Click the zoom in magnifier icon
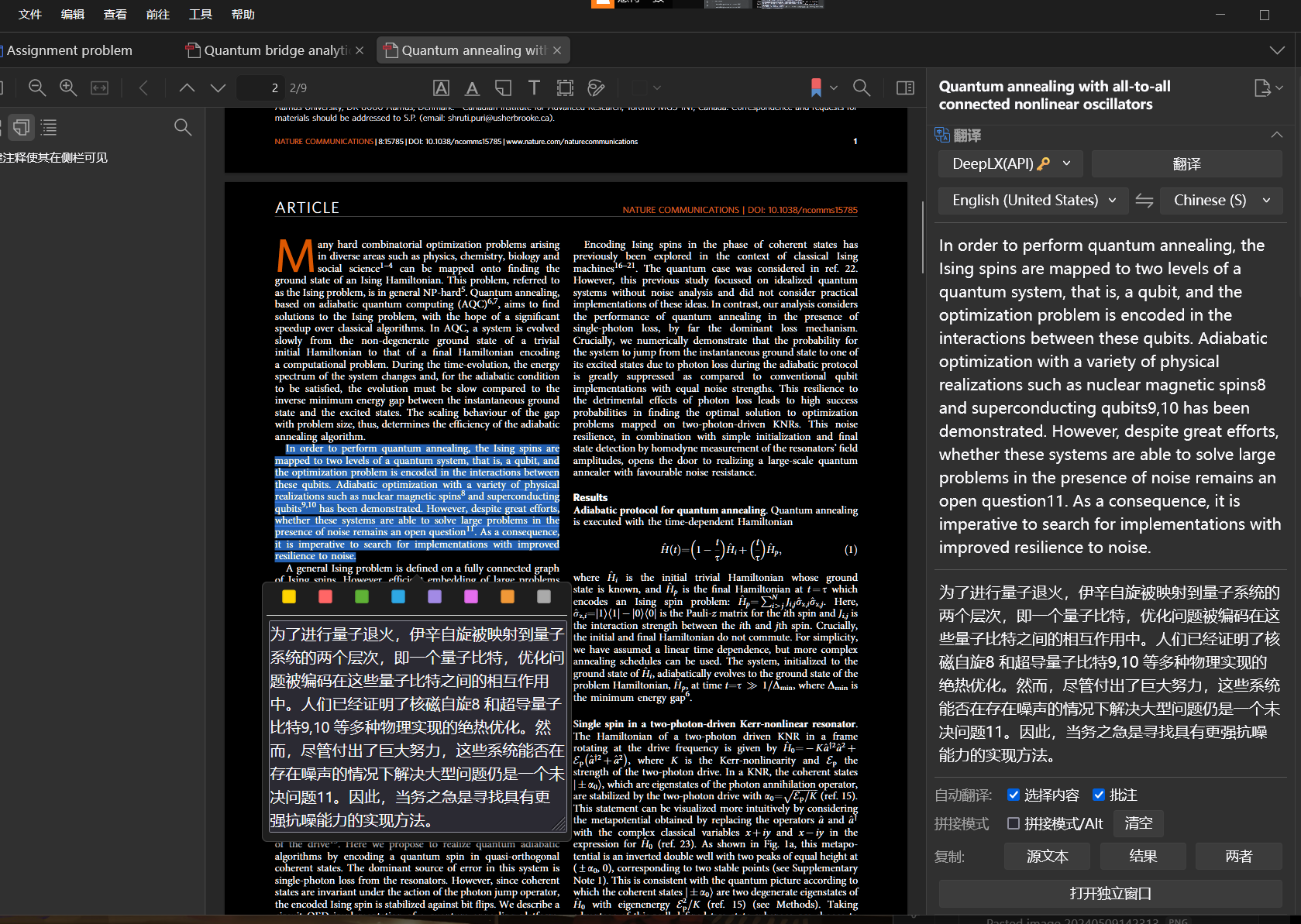1301x924 pixels. click(x=68, y=88)
